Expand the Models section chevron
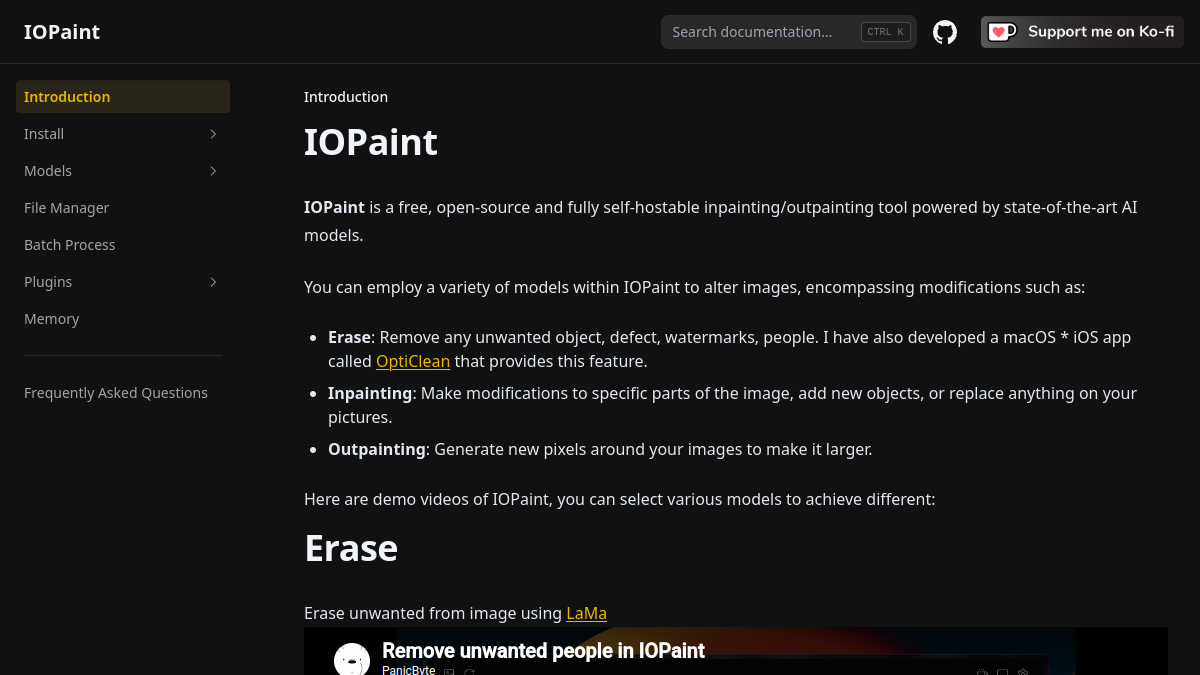This screenshot has height=675, width=1200. click(213, 171)
